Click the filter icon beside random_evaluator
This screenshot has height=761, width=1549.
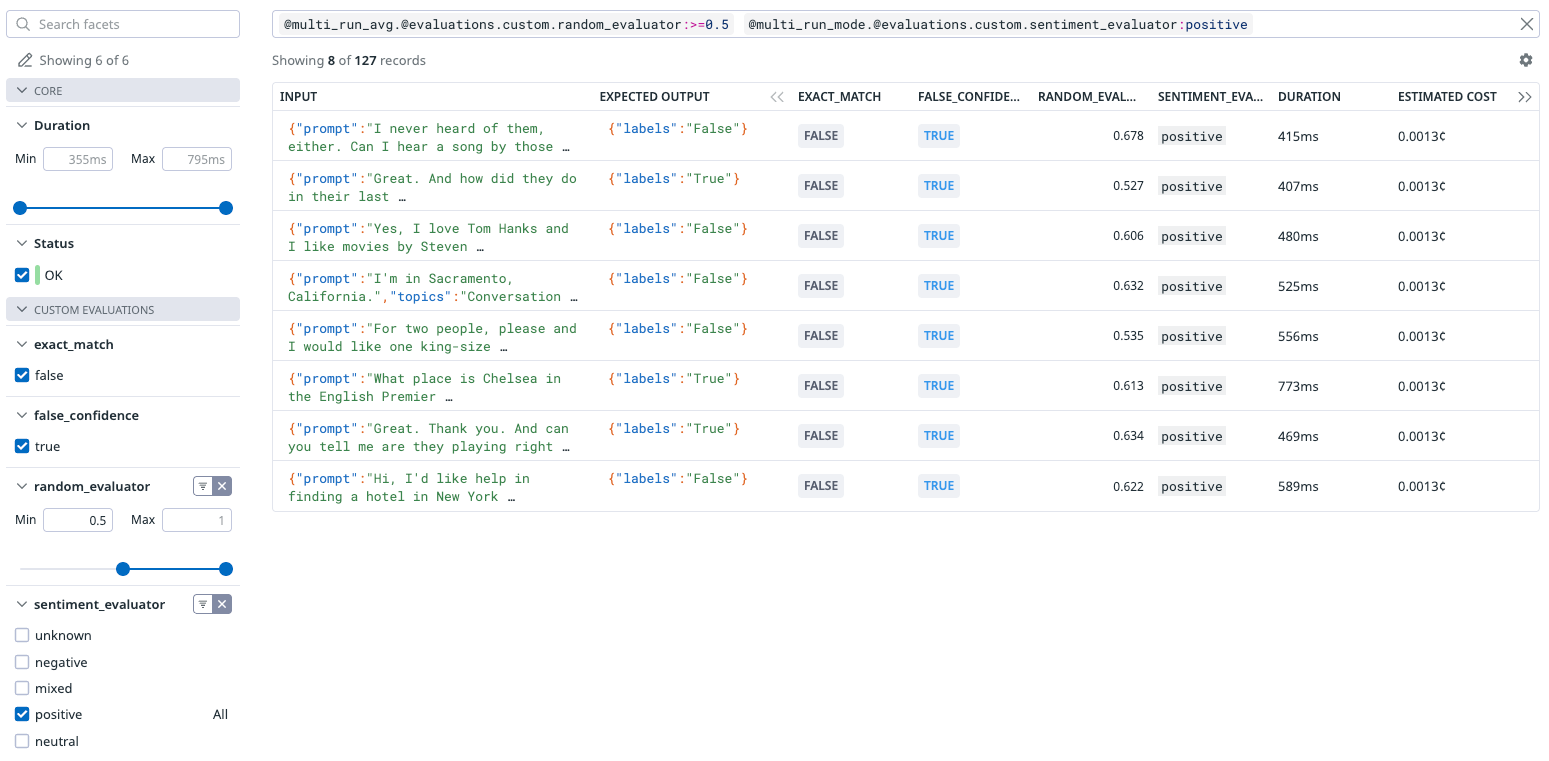point(202,486)
